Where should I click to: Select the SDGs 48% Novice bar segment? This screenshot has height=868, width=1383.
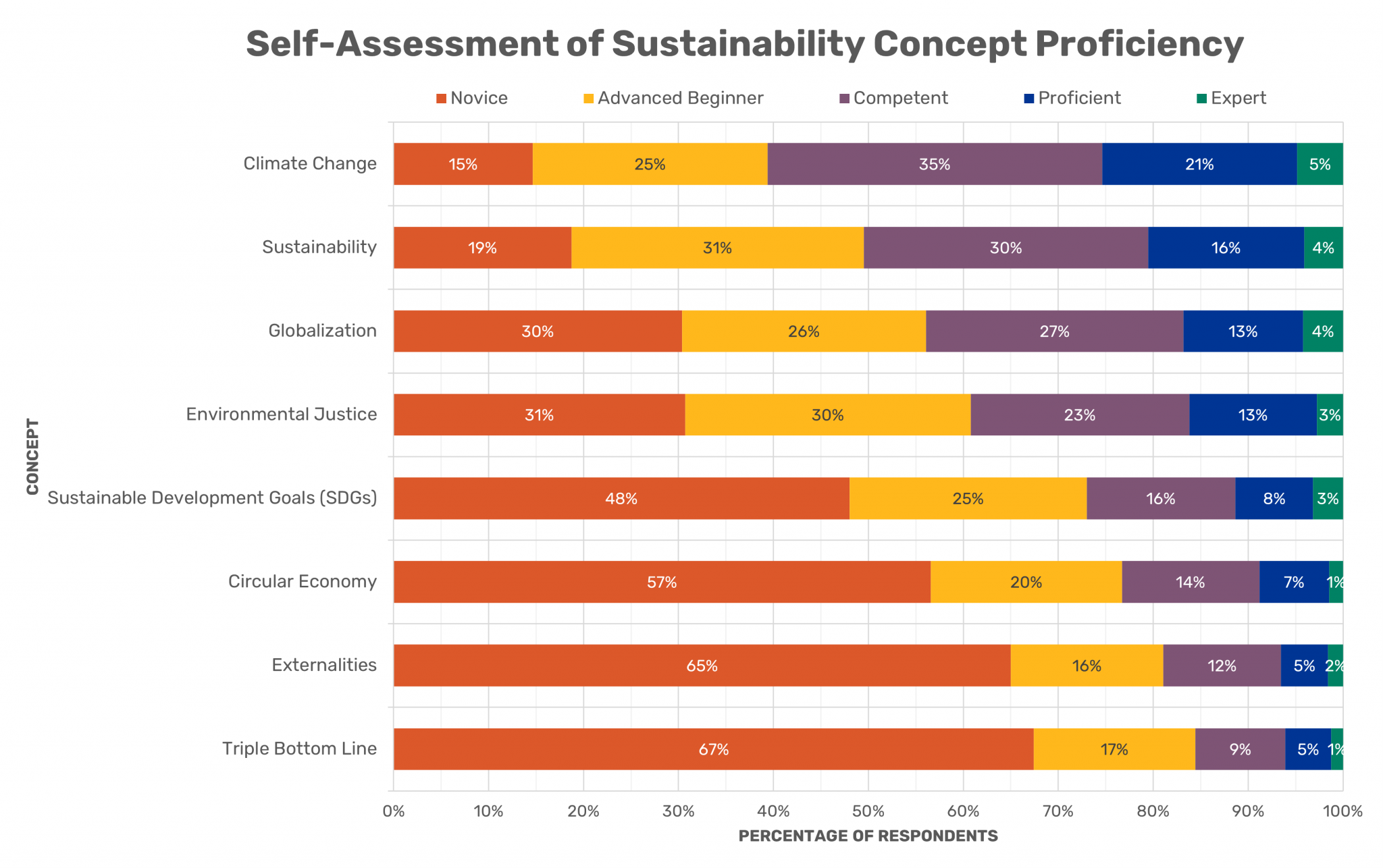621,499
